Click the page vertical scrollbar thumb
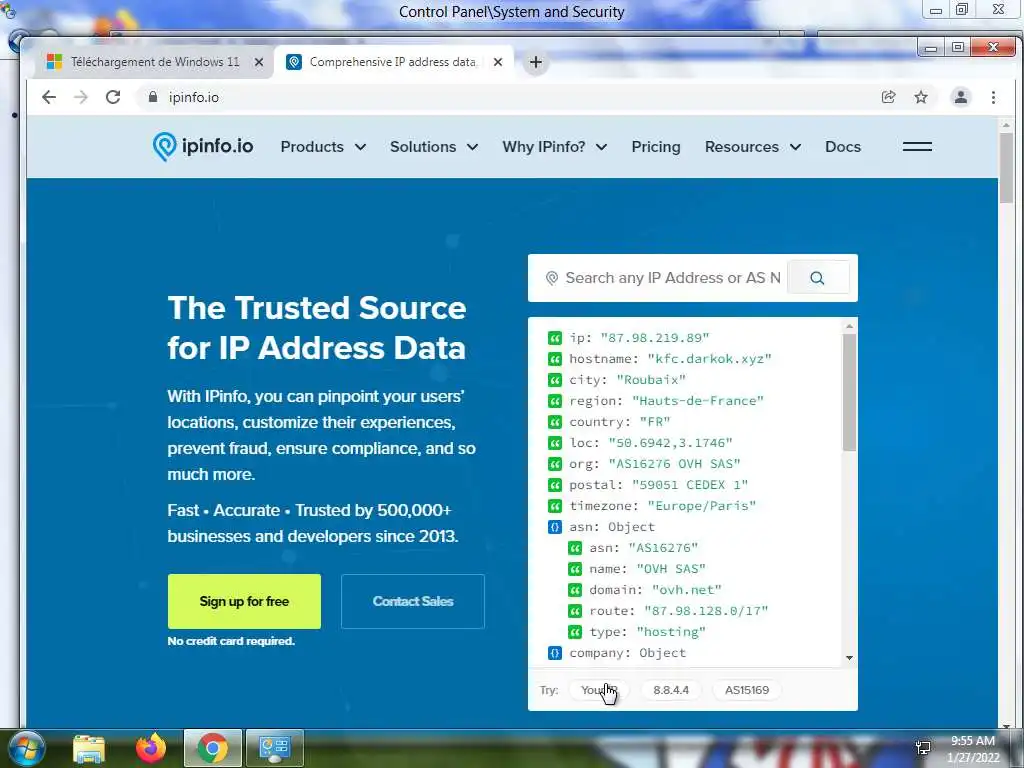Viewport: 1024px width, 768px height. [1006, 168]
